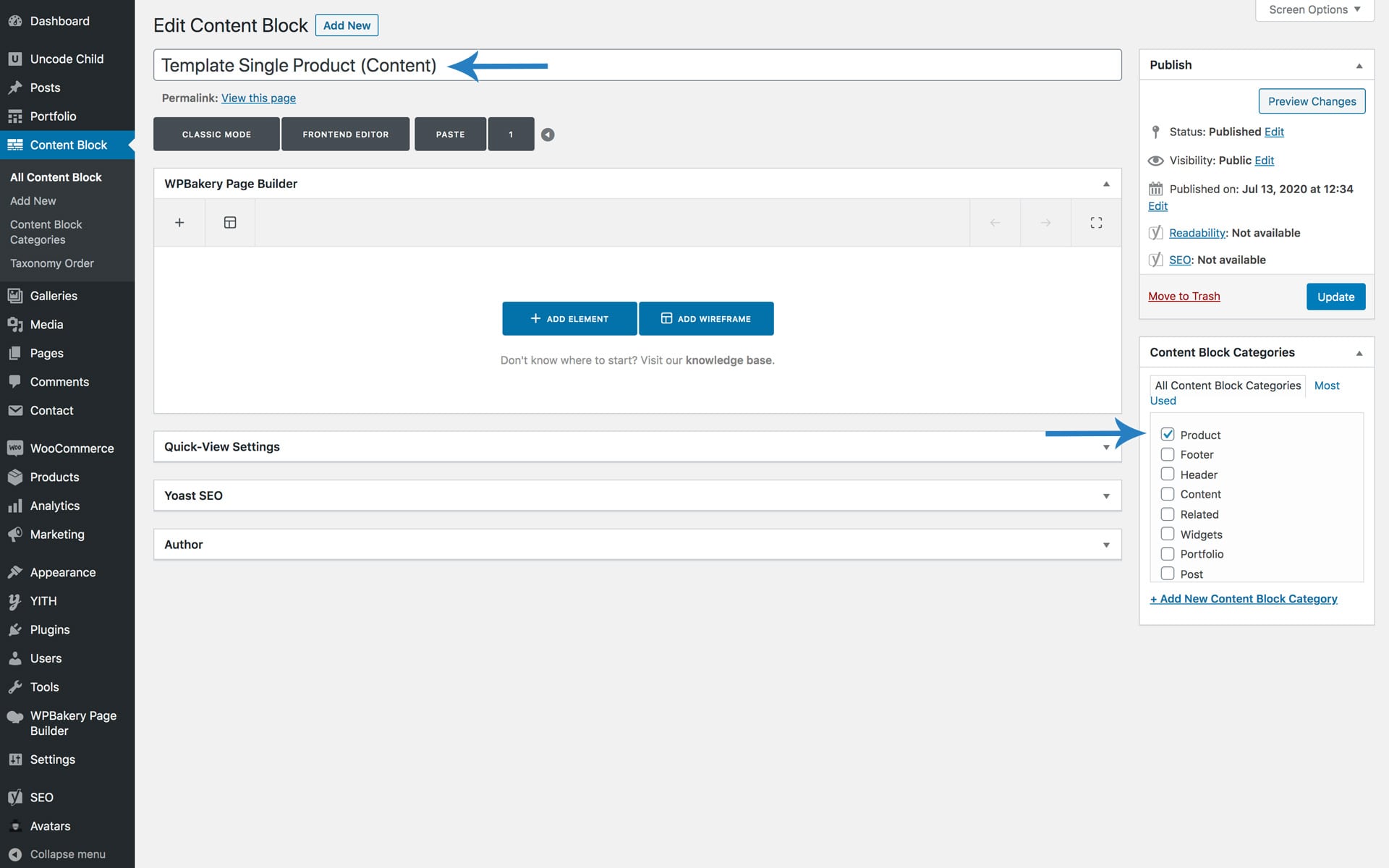Open the templates layout icon in WPBakery toolbar

pos(230,223)
